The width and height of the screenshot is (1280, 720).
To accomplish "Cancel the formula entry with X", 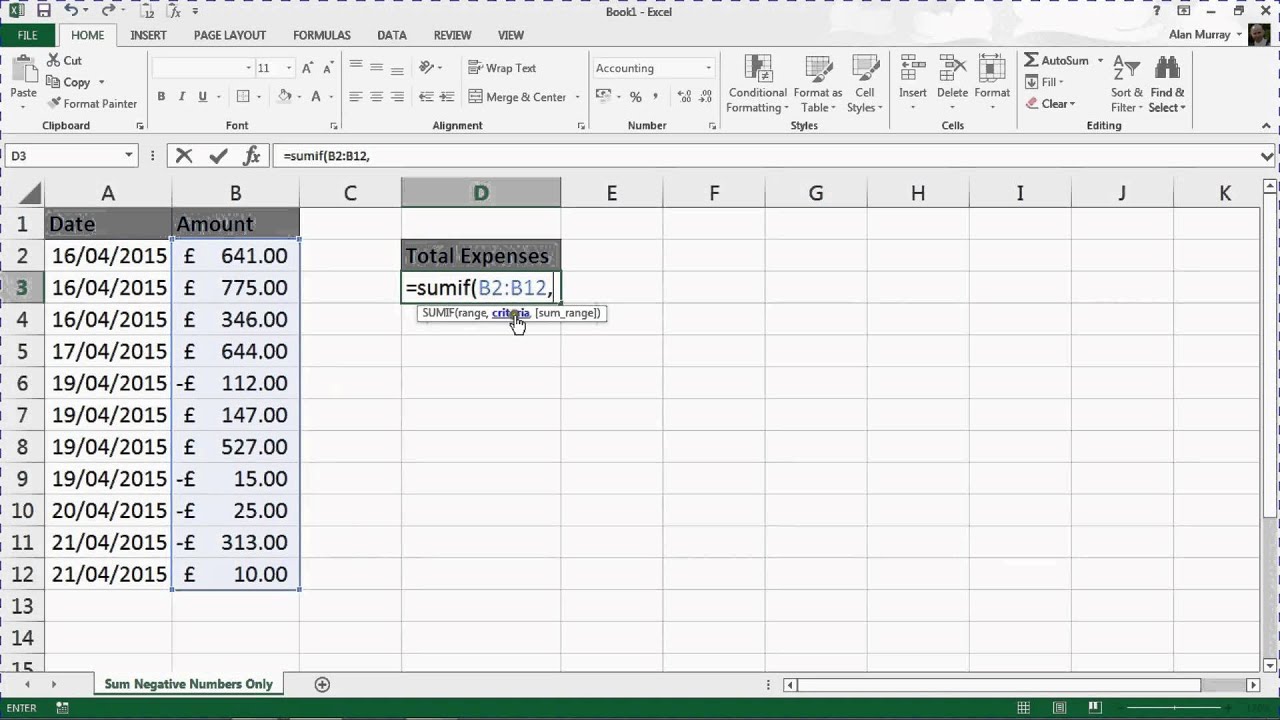I will (184, 156).
